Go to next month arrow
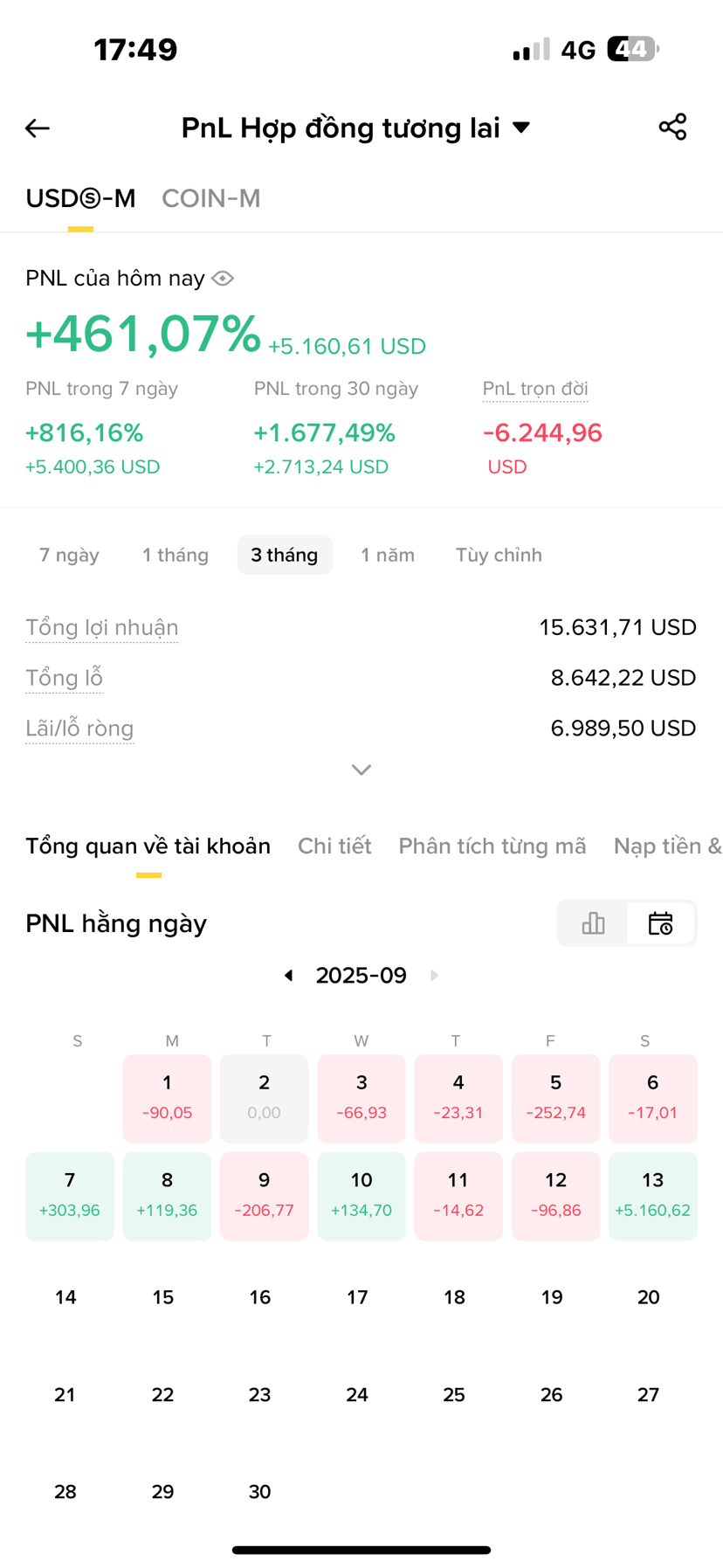The height and width of the screenshot is (1568, 723). tap(434, 976)
